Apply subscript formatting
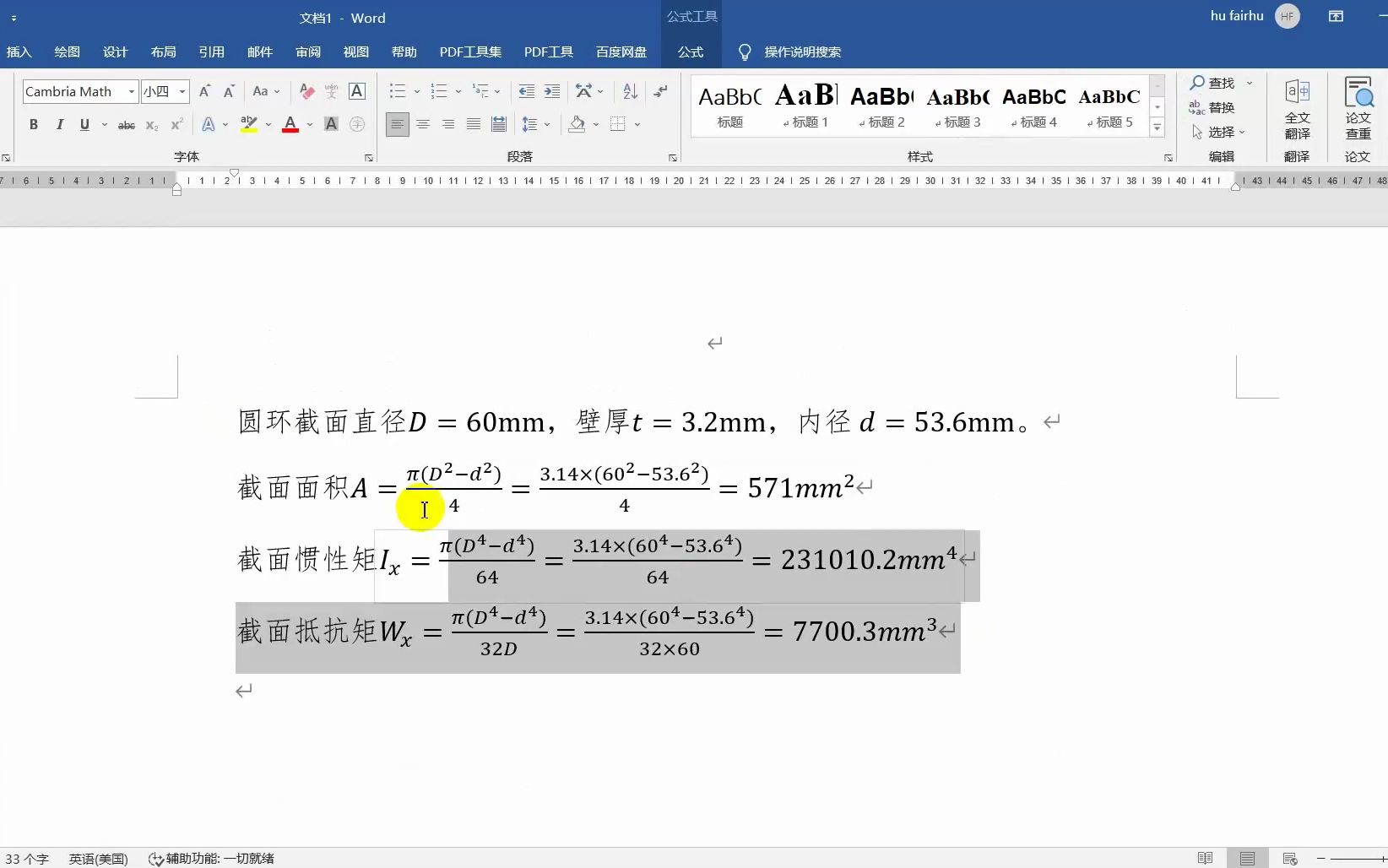Image resolution: width=1388 pixels, height=868 pixels. click(x=152, y=125)
